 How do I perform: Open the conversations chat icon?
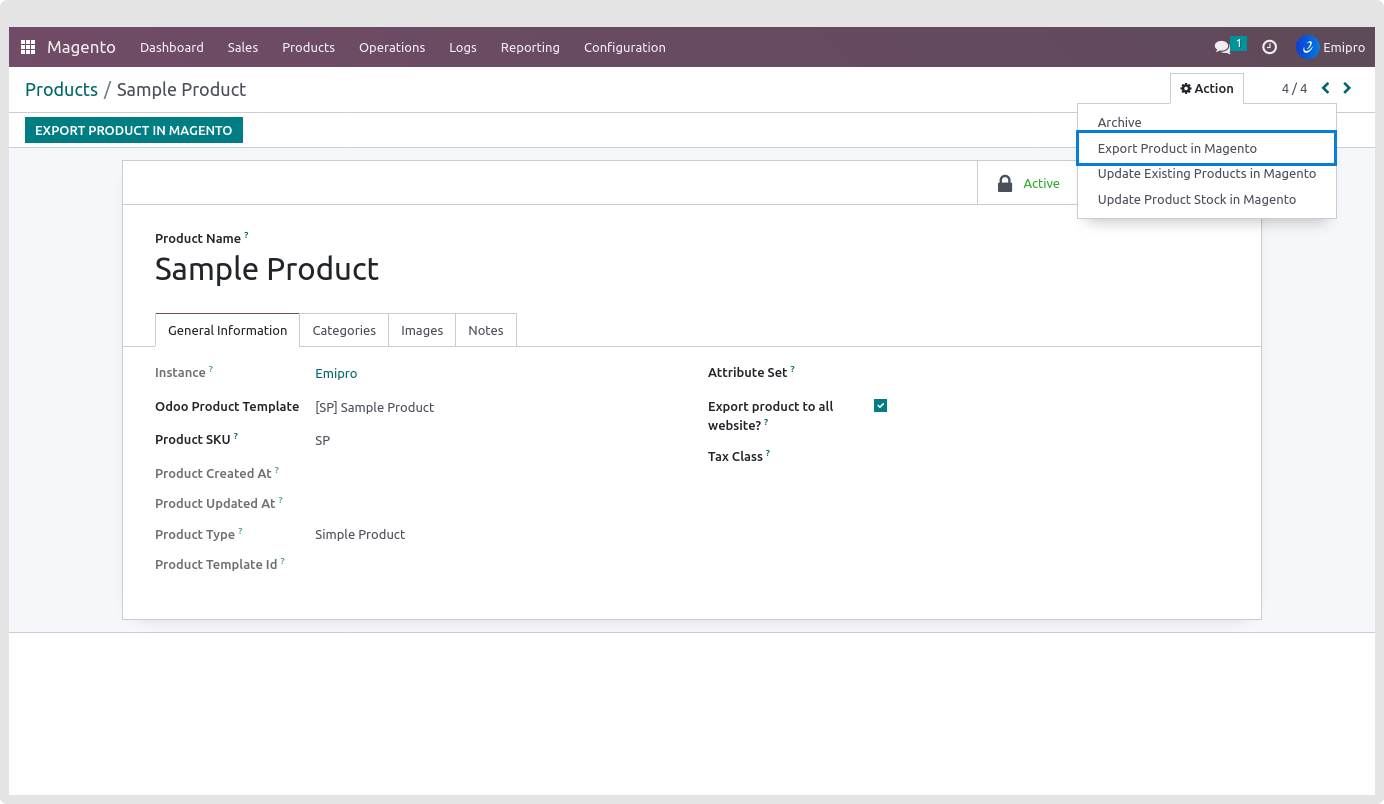coord(1222,47)
